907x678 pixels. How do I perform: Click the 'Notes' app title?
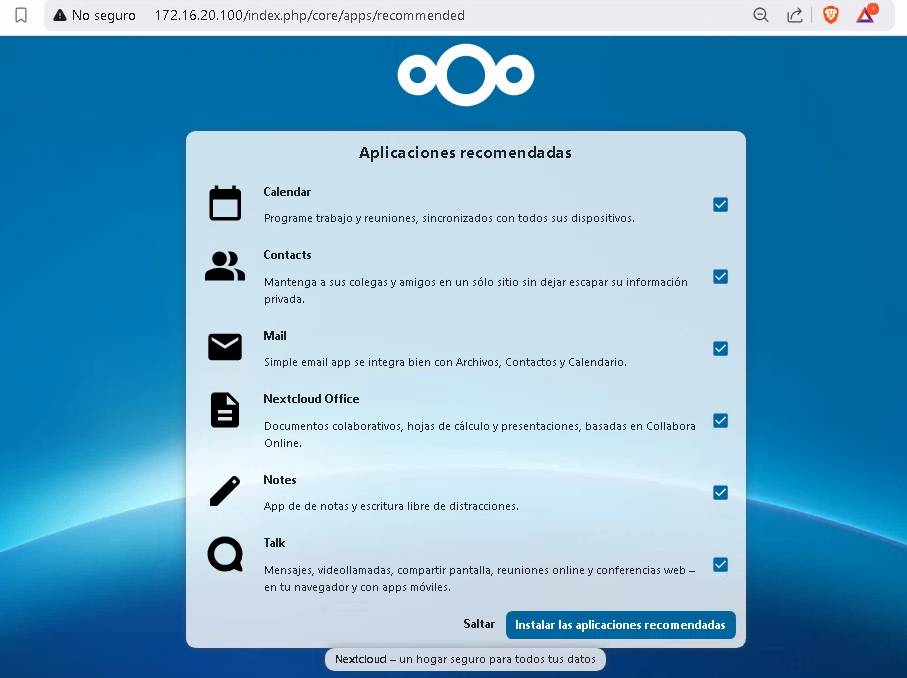coord(280,480)
